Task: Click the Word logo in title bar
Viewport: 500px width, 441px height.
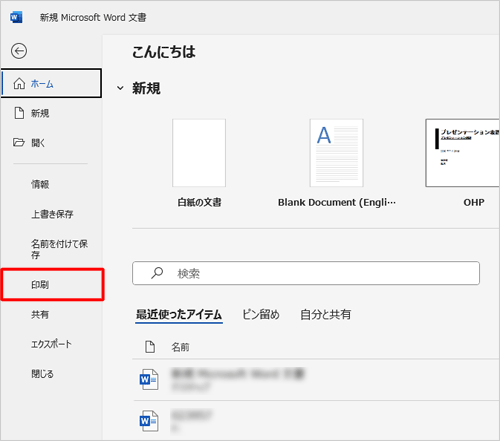Action: (16, 17)
